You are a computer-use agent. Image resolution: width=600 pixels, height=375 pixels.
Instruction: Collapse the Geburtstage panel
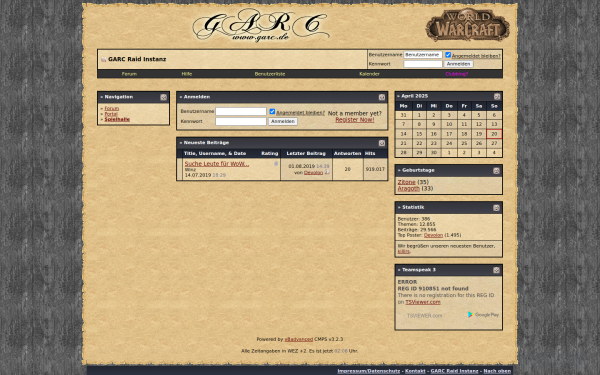(496, 171)
